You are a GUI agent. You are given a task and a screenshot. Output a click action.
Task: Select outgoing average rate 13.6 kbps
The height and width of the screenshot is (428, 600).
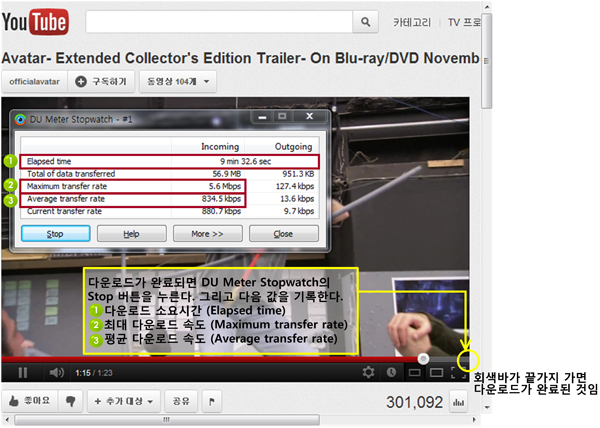(297, 199)
